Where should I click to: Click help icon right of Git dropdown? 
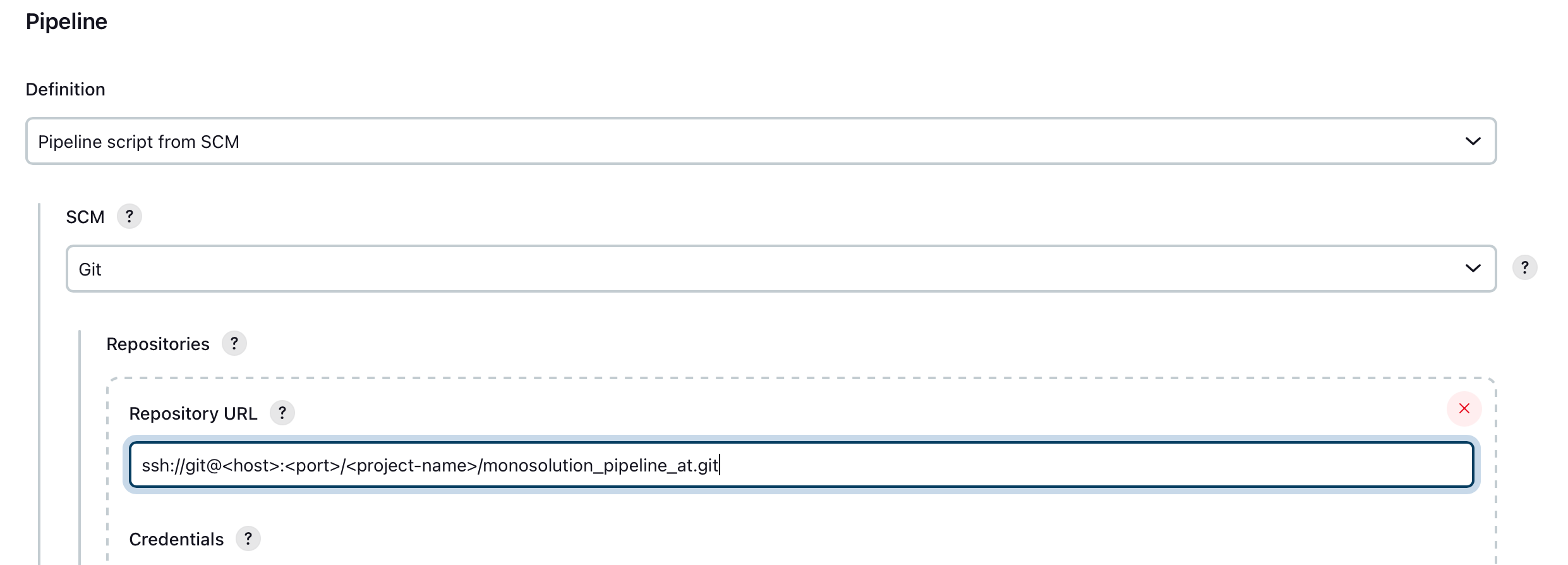pos(1524,268)
